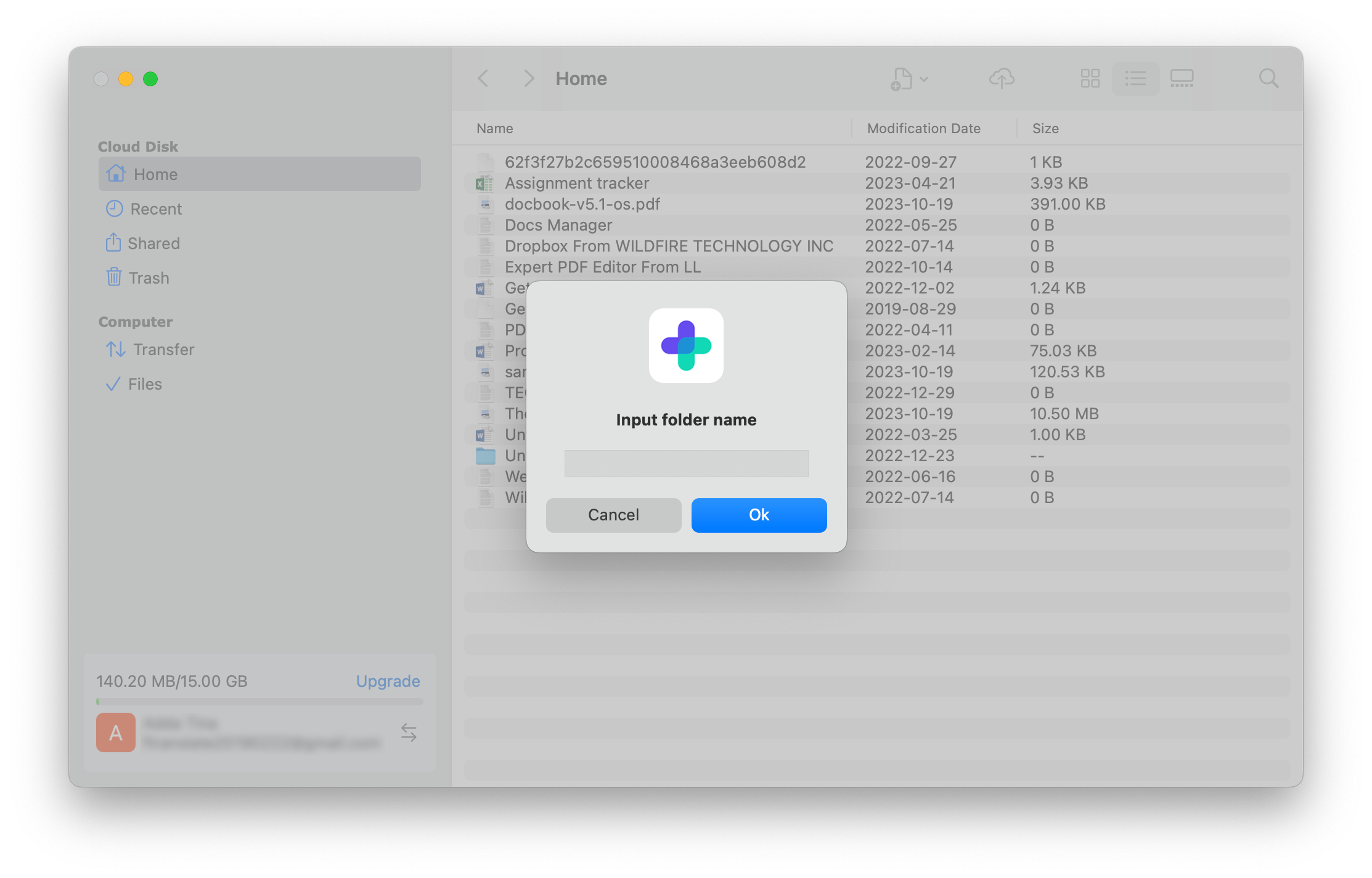Switch to list view

tap(1135, 78)
